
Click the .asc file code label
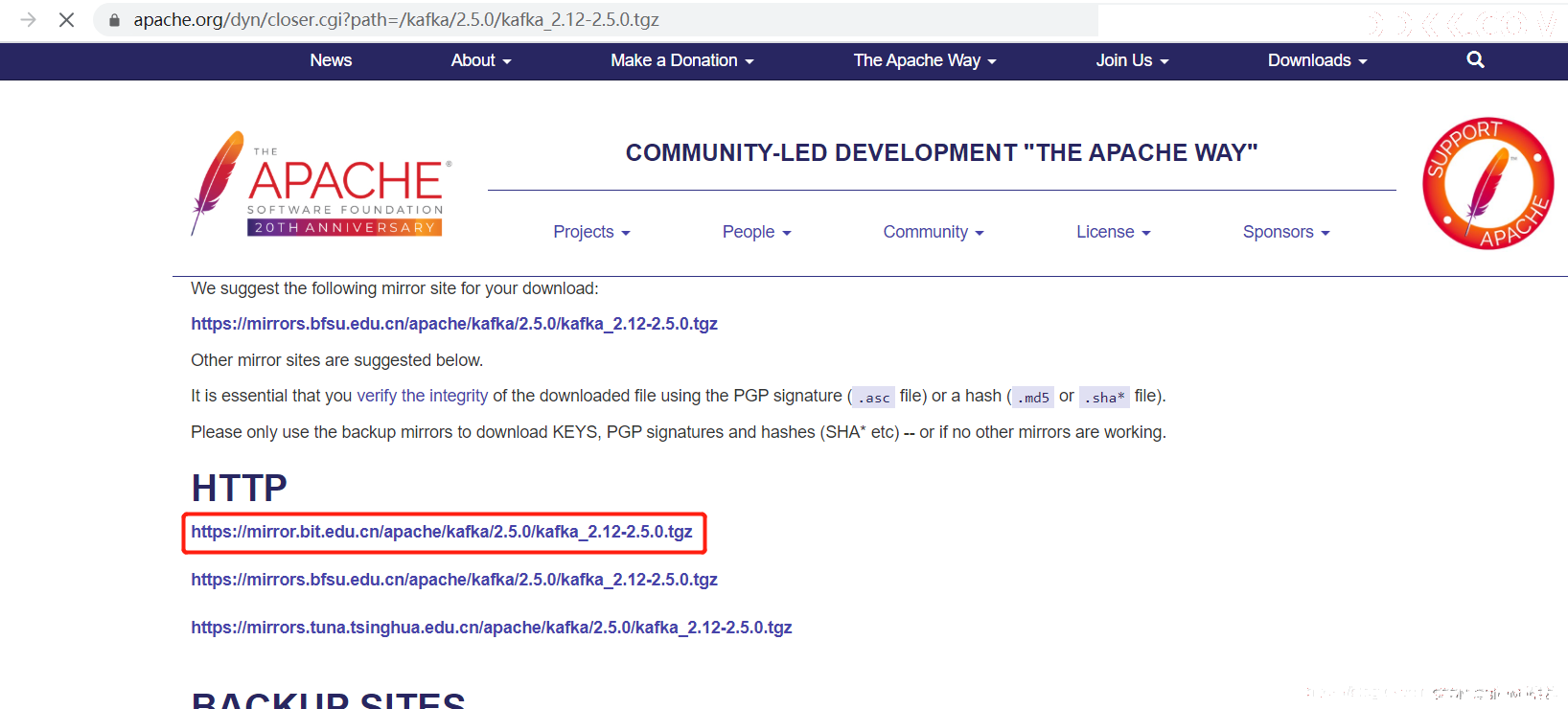pyautogui.click(x=873, y=397)
